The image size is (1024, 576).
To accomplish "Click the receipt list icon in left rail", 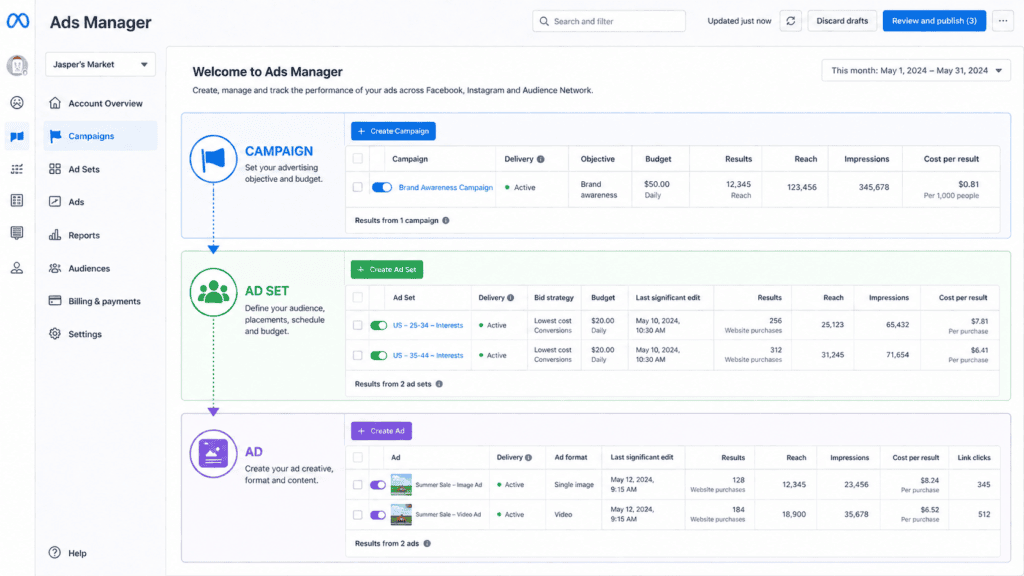I will pyautogui.click(x=17, y=233).
